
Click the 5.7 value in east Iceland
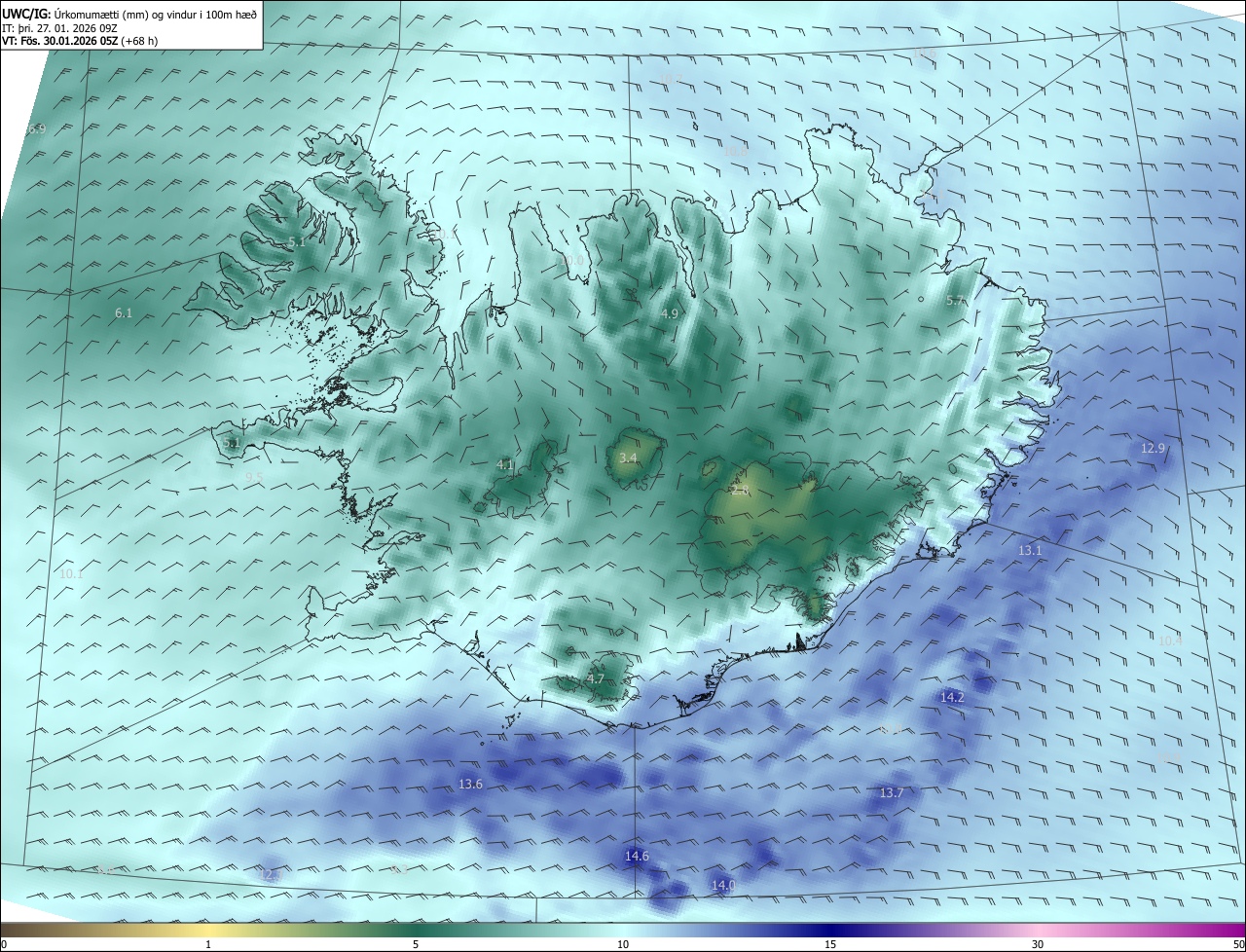tap(955, 301)
